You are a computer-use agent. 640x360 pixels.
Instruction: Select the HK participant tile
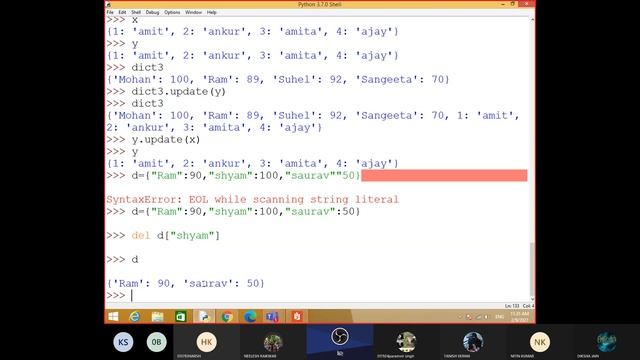[x=207, y=342]
